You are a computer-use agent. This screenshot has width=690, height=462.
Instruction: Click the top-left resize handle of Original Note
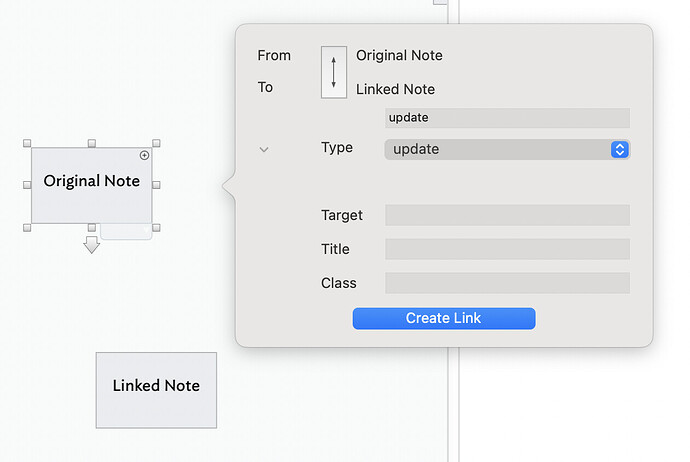[27, 144]
